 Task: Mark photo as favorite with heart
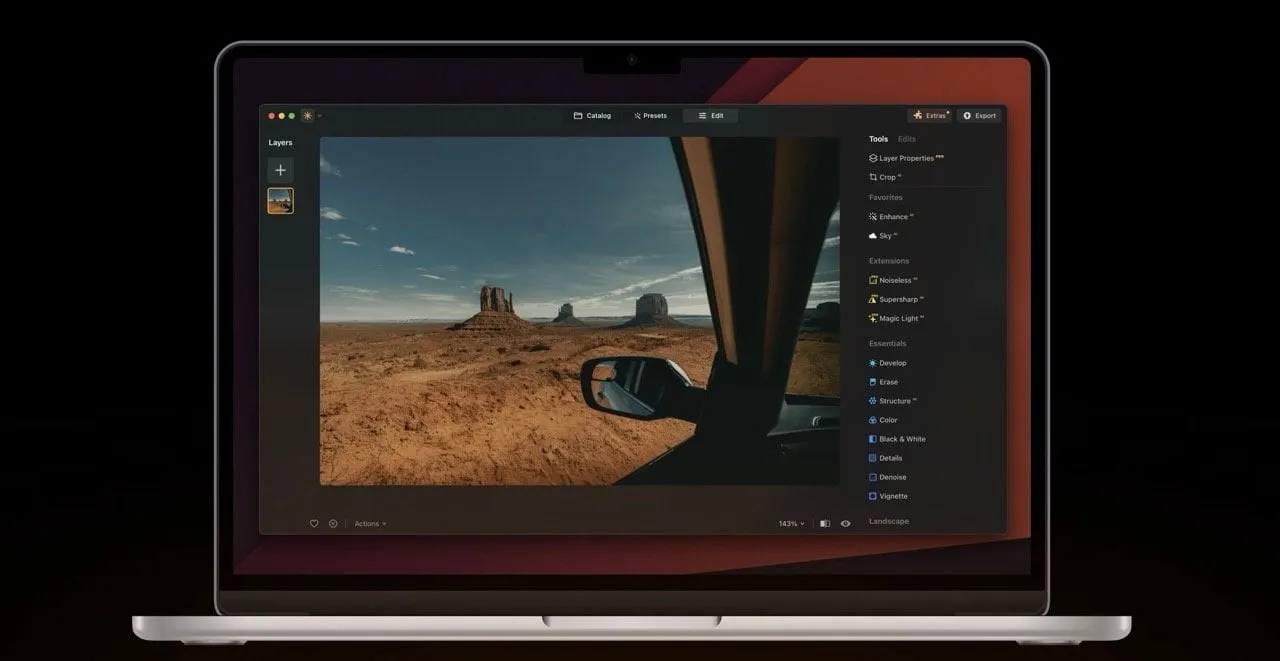[x=314, y=524]
